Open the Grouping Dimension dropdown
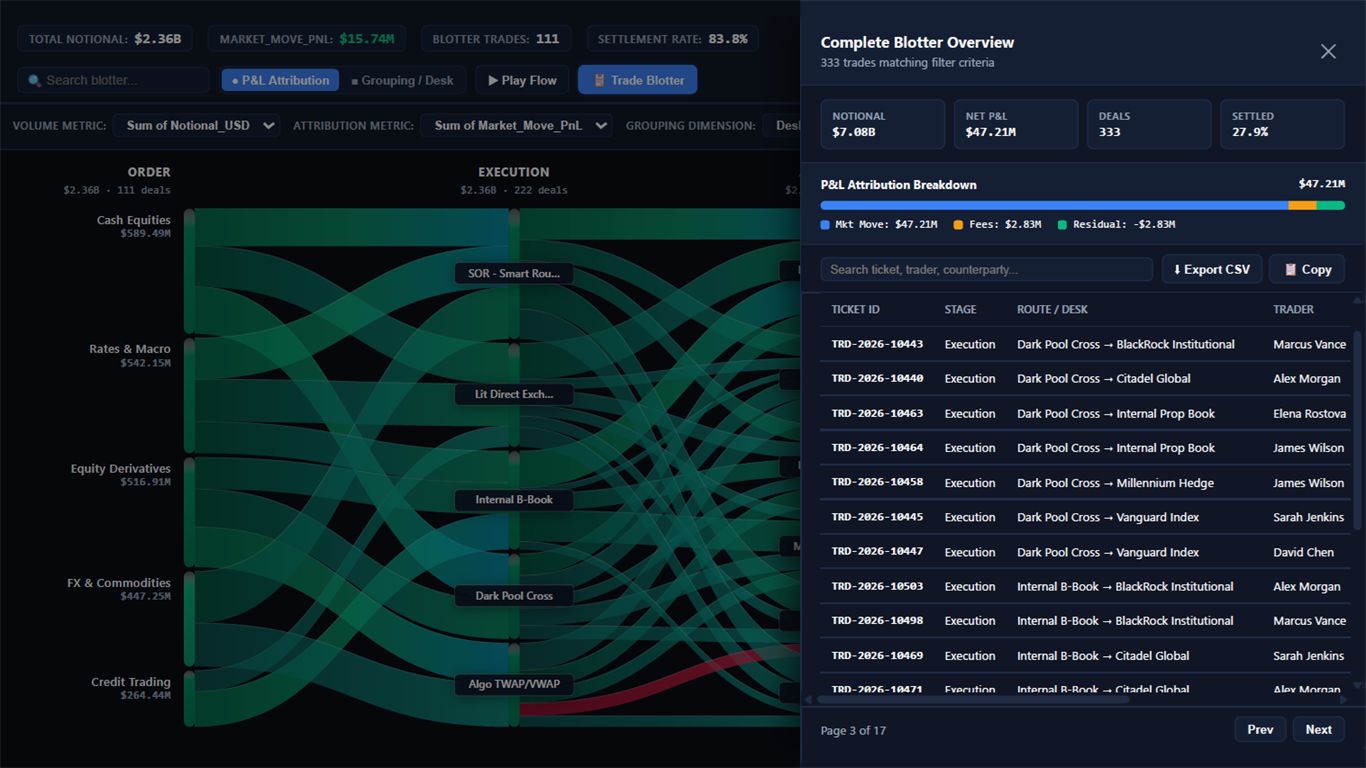 [x=782, y=125]
